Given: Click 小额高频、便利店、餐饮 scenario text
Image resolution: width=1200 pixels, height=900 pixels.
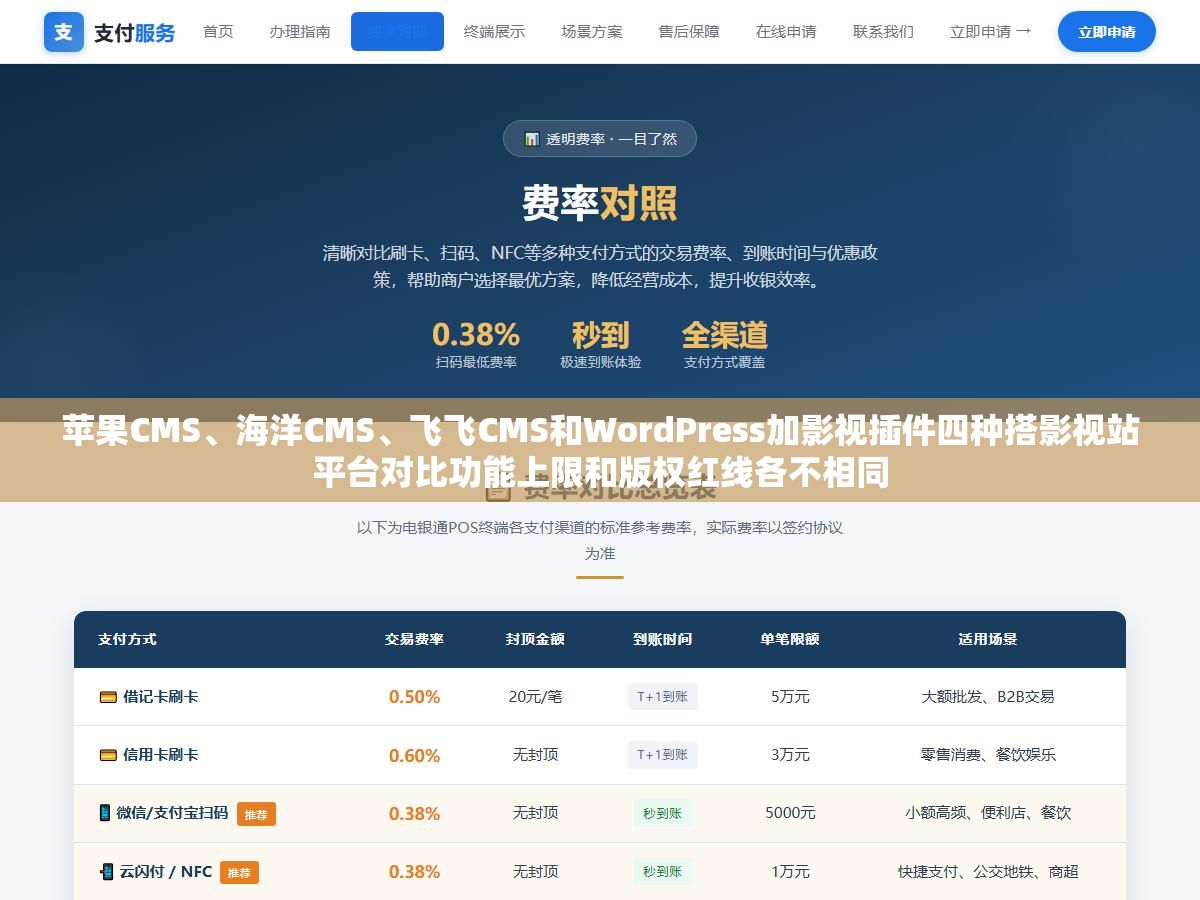Looking at the screenshot, I should coord(988,813).
